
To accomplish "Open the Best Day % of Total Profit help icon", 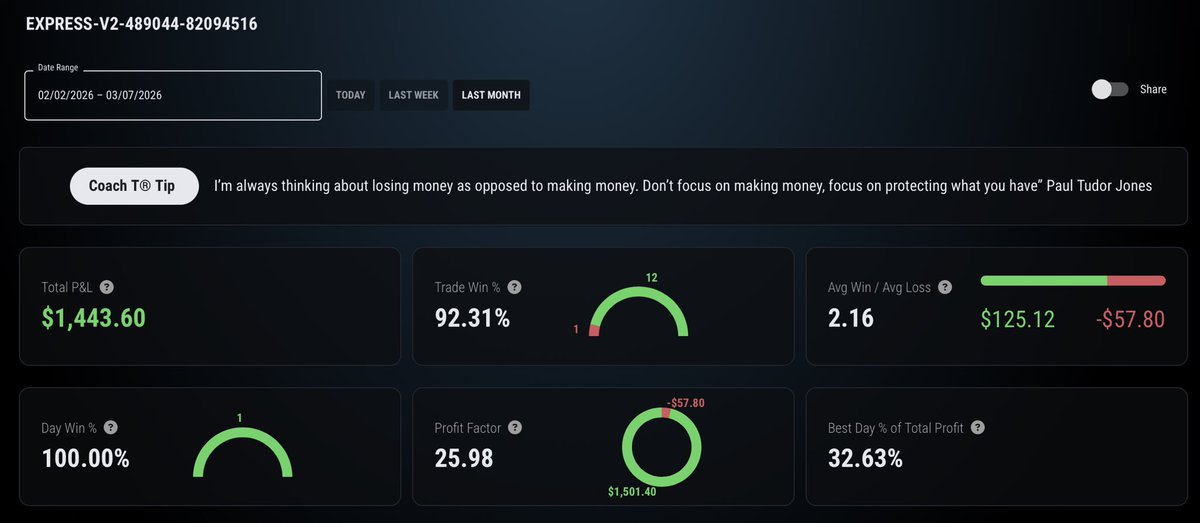I will 978,427.
